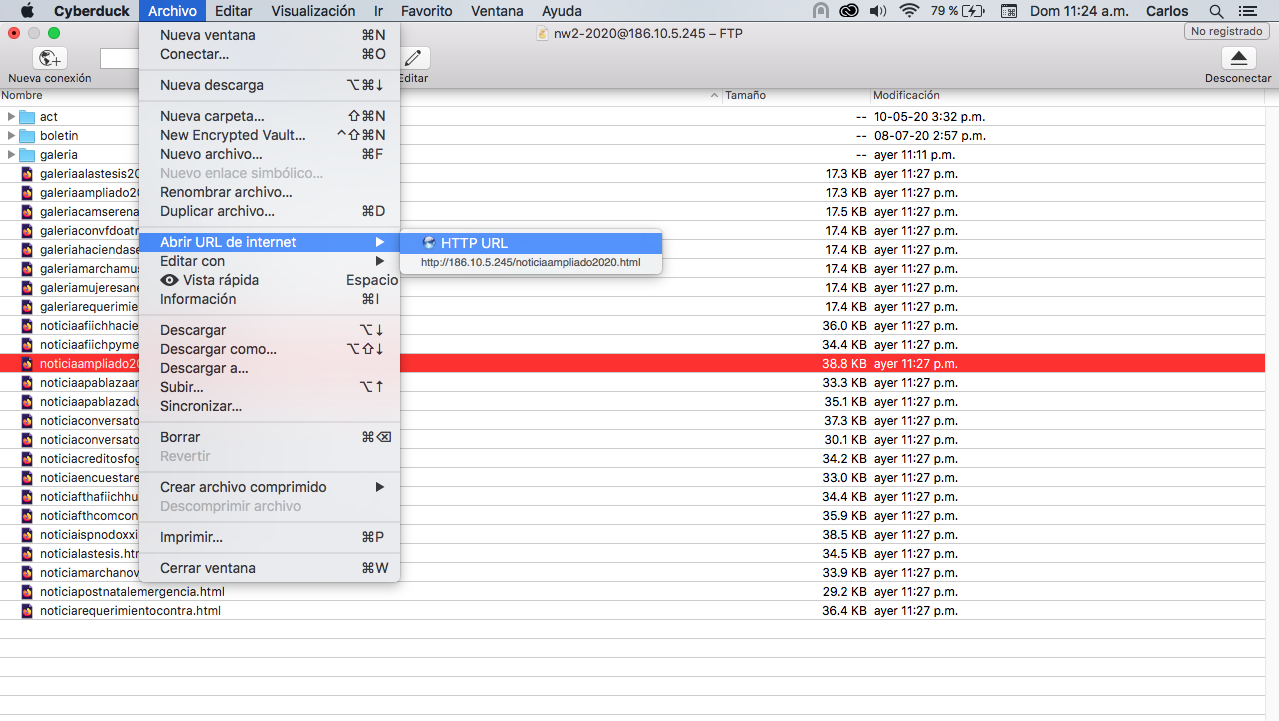The image size is (1279, 721).
Task: Choose Descargar menu item
Action: pyautogui.click(x=269, y=330)
